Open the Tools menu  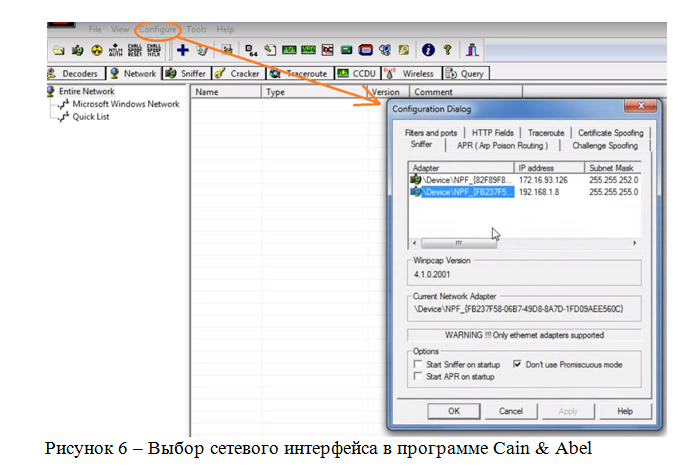[x=196, y=29]
